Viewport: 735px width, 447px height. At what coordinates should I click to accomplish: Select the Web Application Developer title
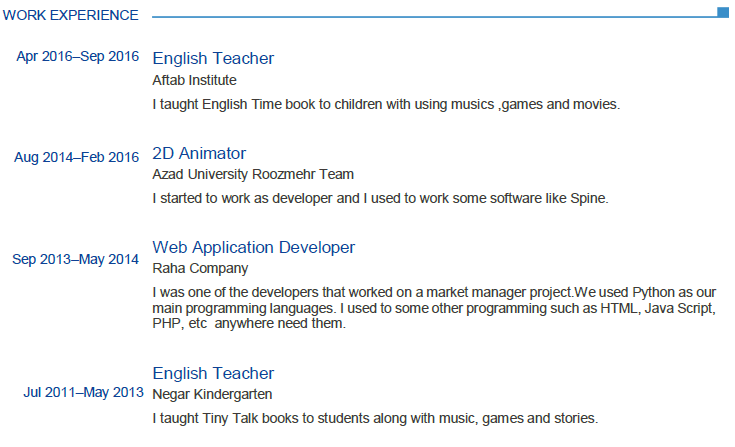[253, 247]
